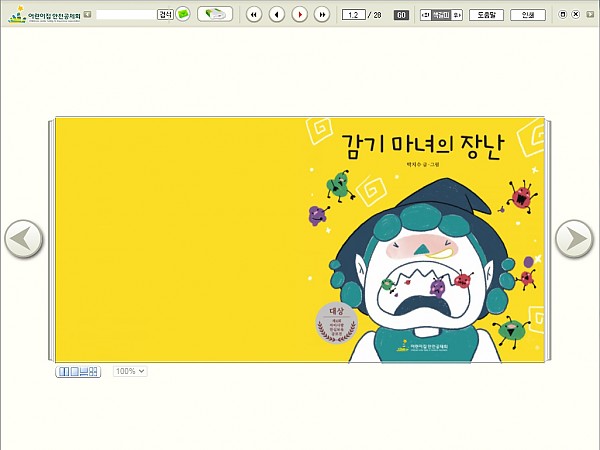Go to the next page with red arrow
This screenshot has height=450, width=600.
pos(300,15)
